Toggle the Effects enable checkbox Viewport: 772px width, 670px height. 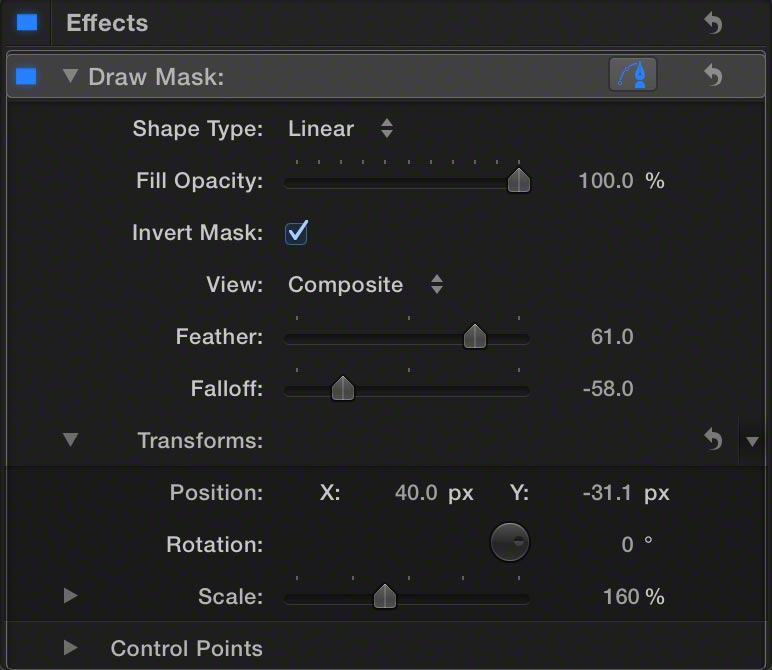[27, 22]
